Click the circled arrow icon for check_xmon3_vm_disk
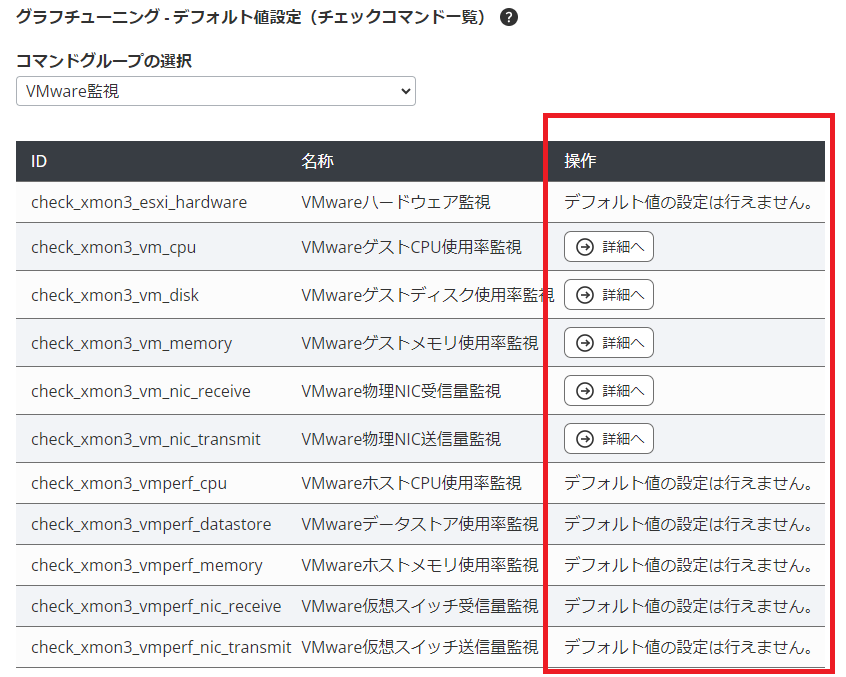This screenshot has width=846, height=677. (586, 294)
